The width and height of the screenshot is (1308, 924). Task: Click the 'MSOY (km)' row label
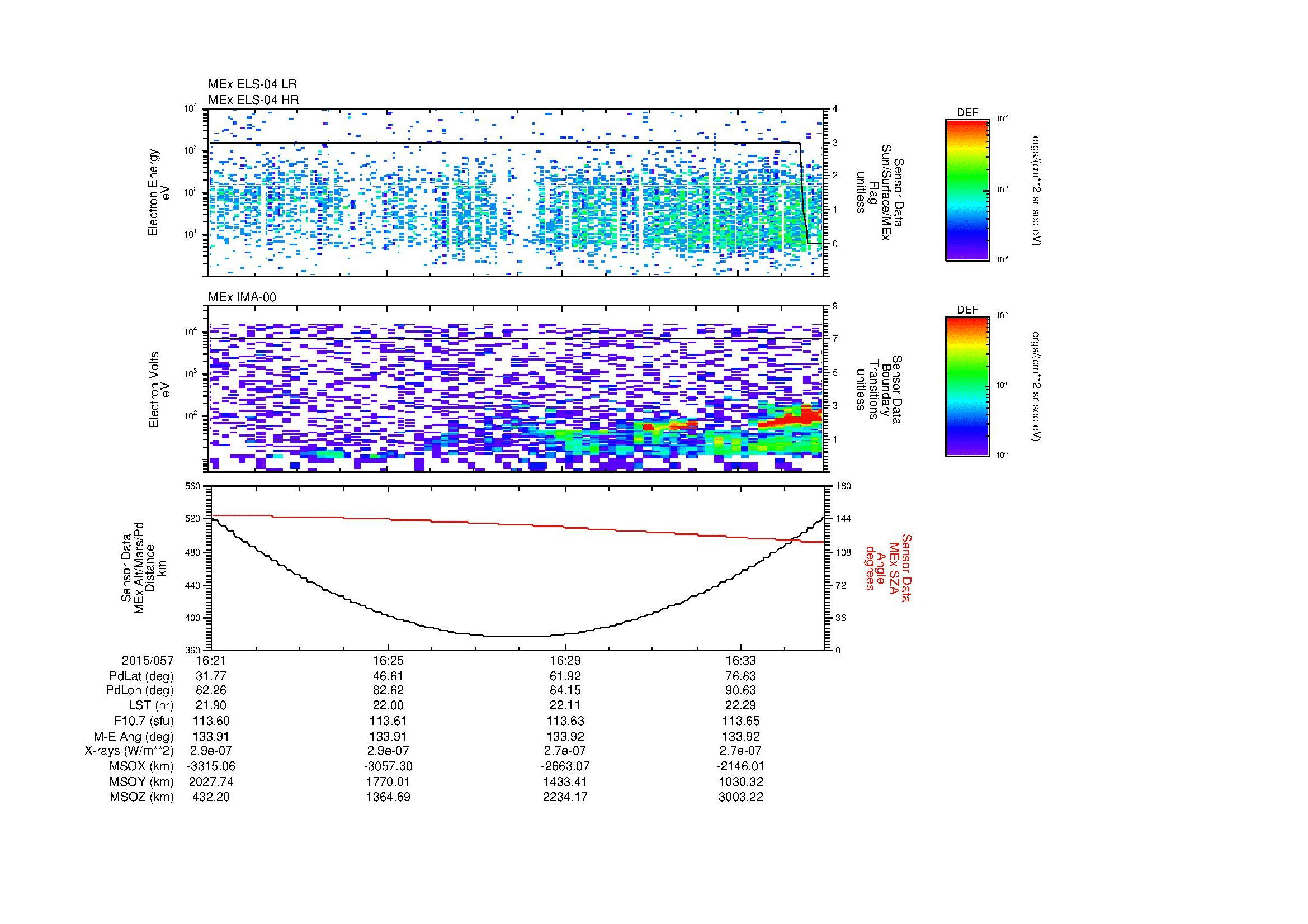[x=142, y=781]
